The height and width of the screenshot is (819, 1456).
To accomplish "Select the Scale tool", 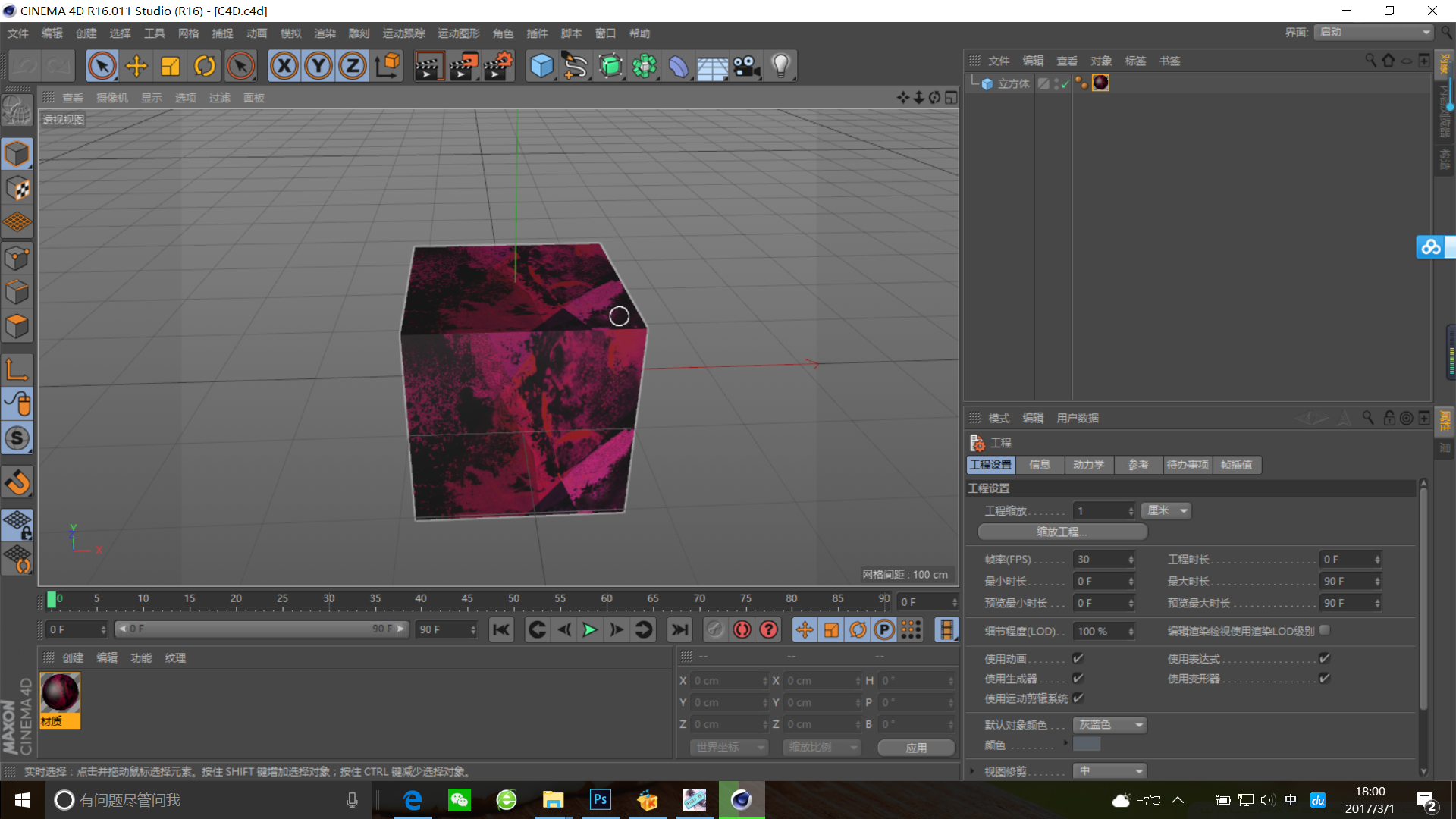I will [171, 66].
